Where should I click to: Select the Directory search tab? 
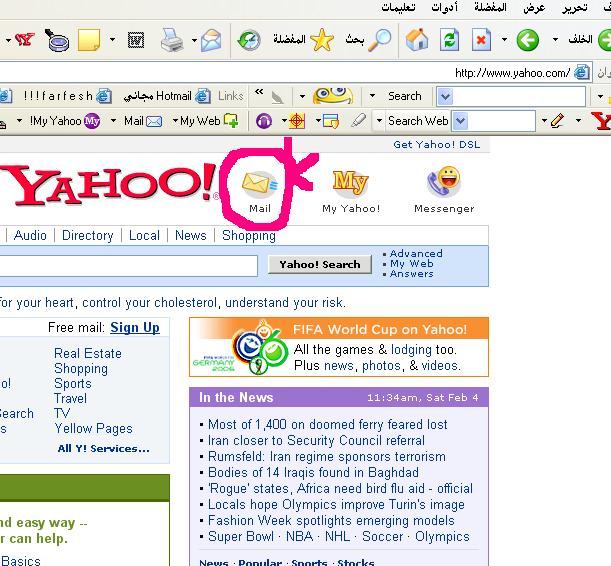[88, 235]
